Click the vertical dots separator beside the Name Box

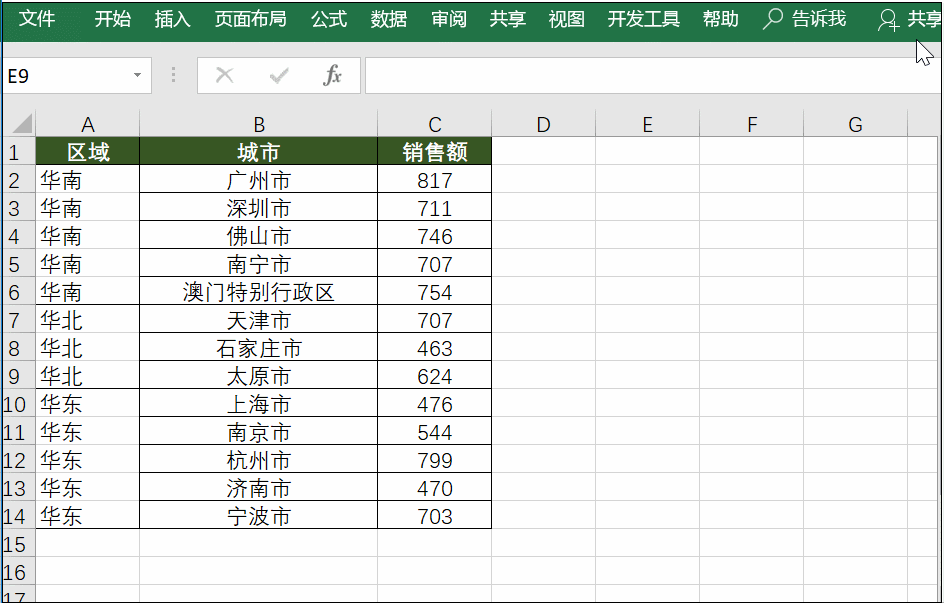click(x=172, y=74)
